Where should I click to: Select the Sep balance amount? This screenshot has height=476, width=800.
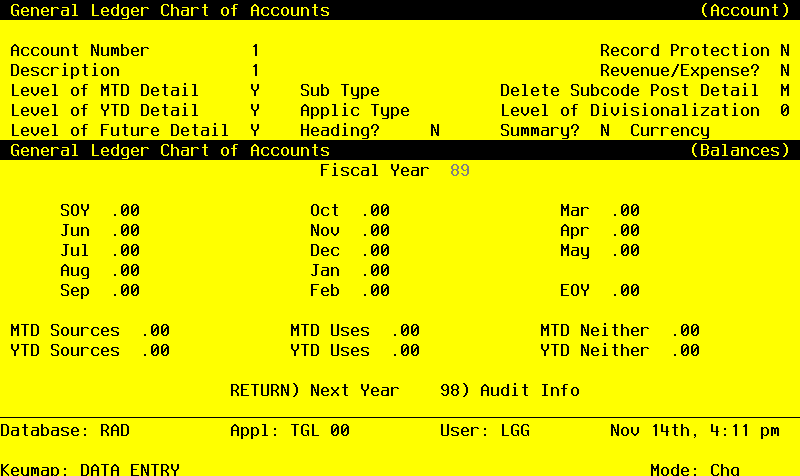(x=126, y=290)
